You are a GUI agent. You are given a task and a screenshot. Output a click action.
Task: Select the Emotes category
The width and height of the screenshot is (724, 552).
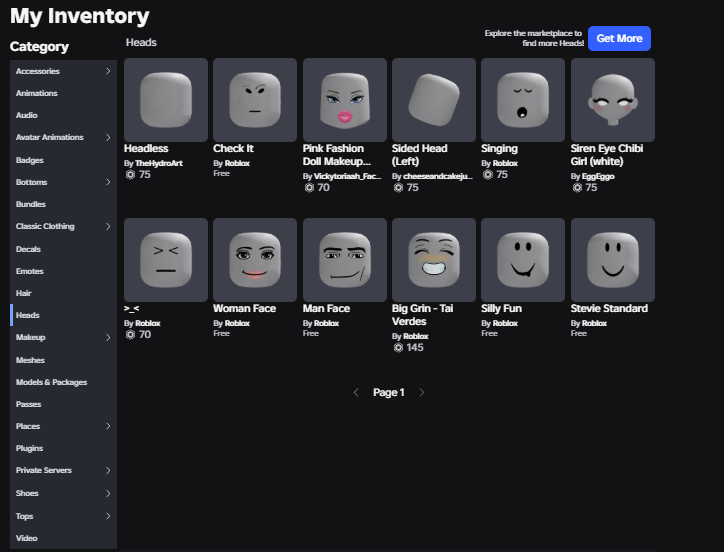(x=63, y=271)
